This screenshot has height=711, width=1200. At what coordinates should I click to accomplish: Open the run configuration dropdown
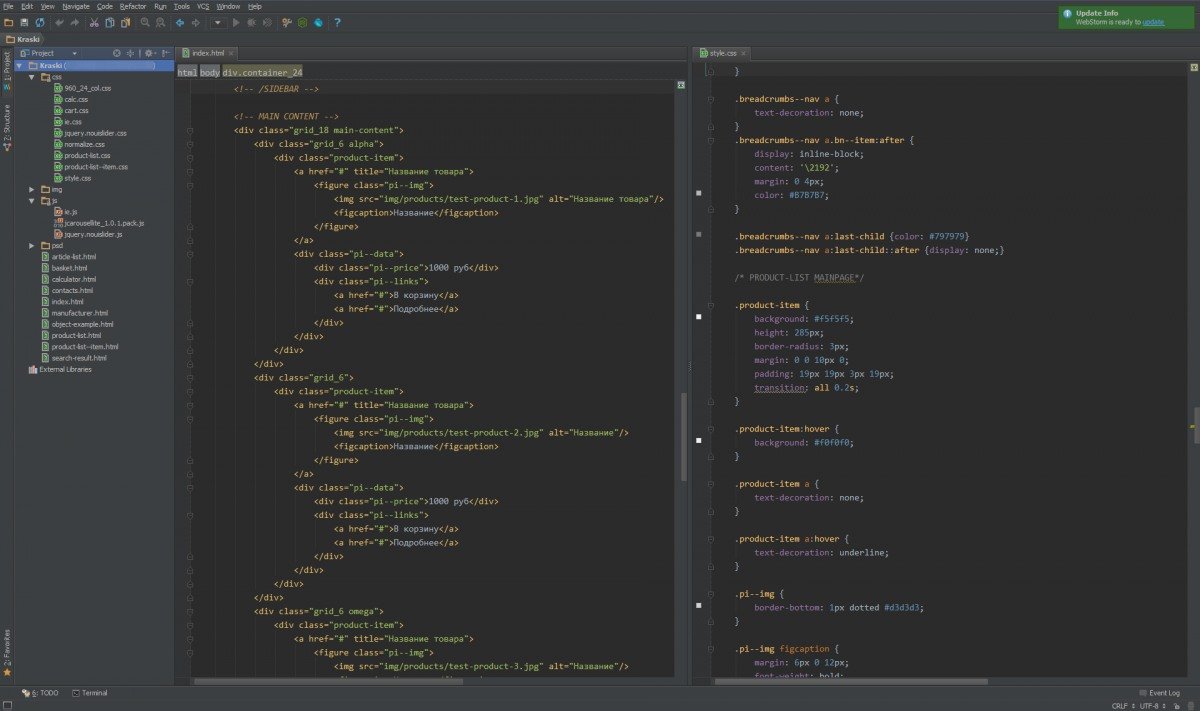point(216,22)
